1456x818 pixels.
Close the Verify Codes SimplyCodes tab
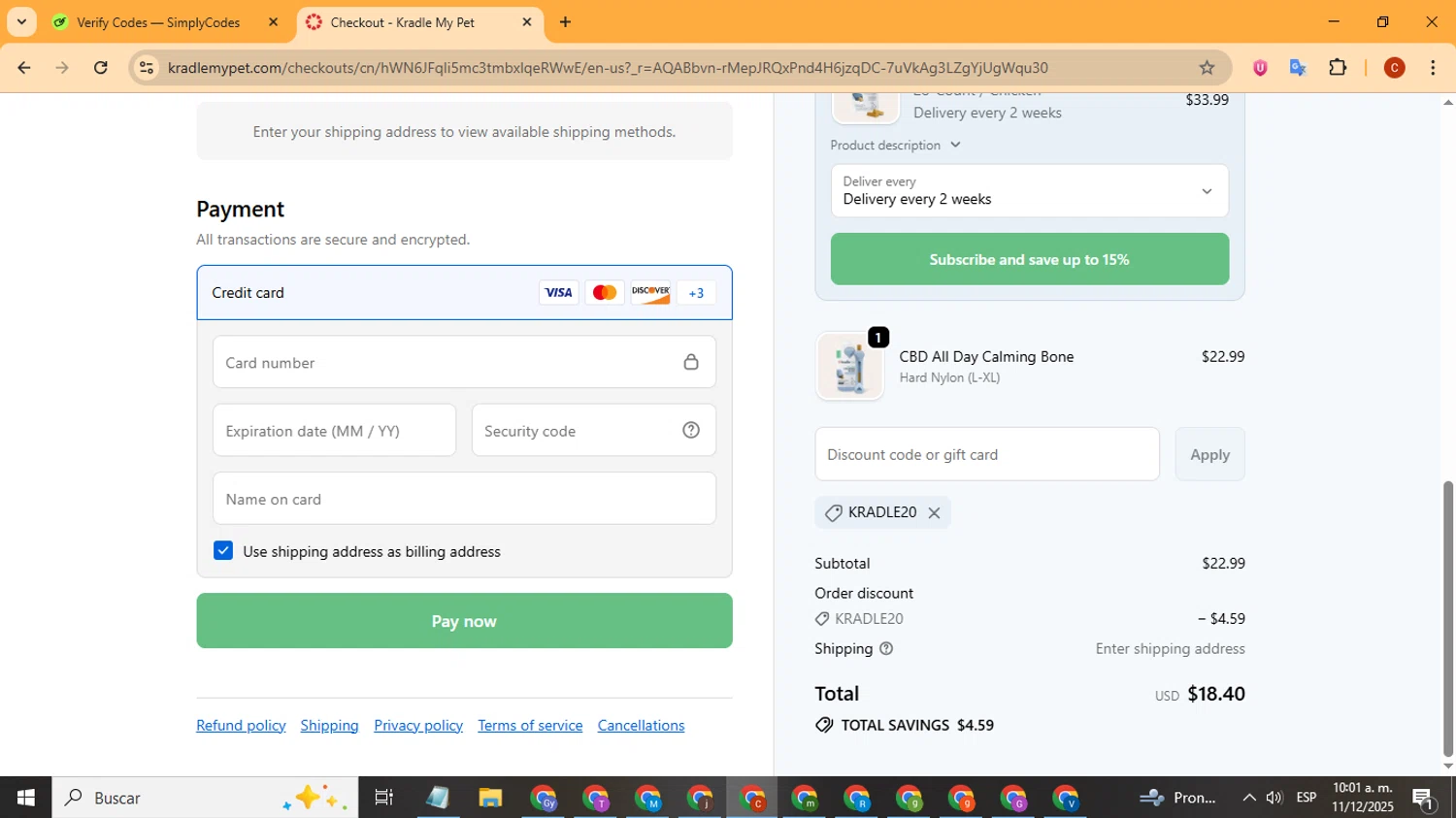(x=273, y=21)
